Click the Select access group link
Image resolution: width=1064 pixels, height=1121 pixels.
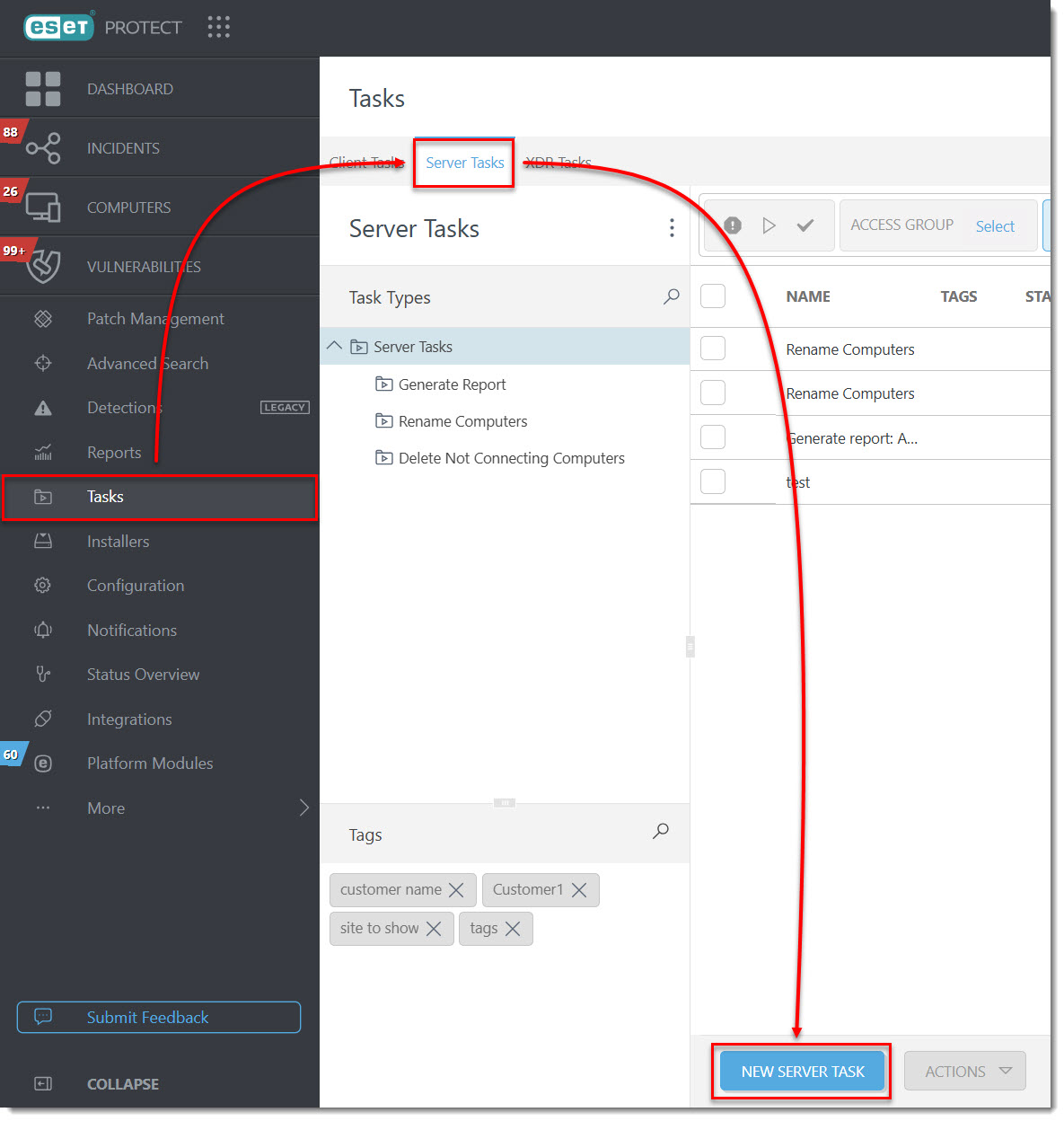(x=995, y=226)
